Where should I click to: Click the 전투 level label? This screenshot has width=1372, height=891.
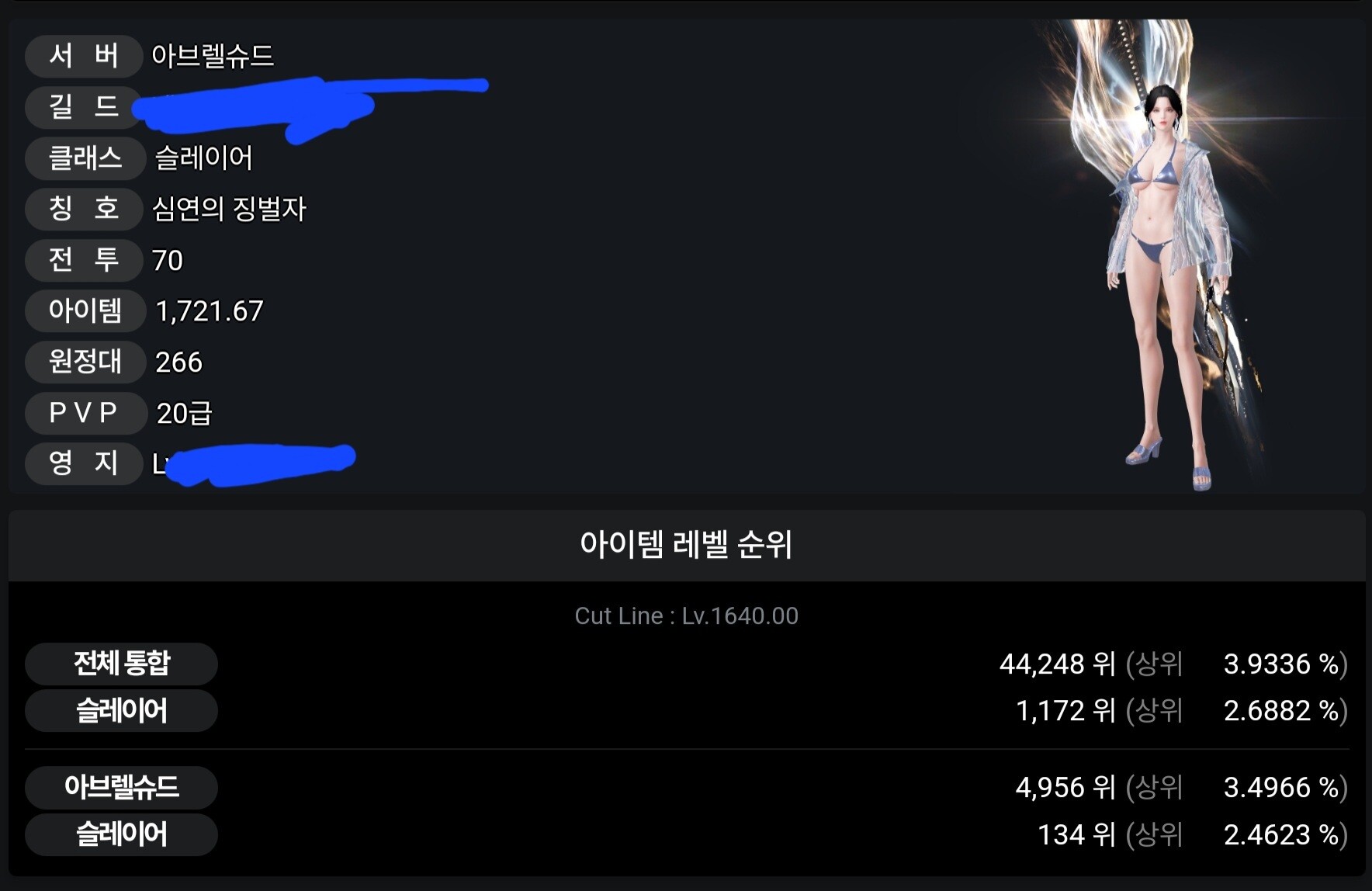(84, 260)
